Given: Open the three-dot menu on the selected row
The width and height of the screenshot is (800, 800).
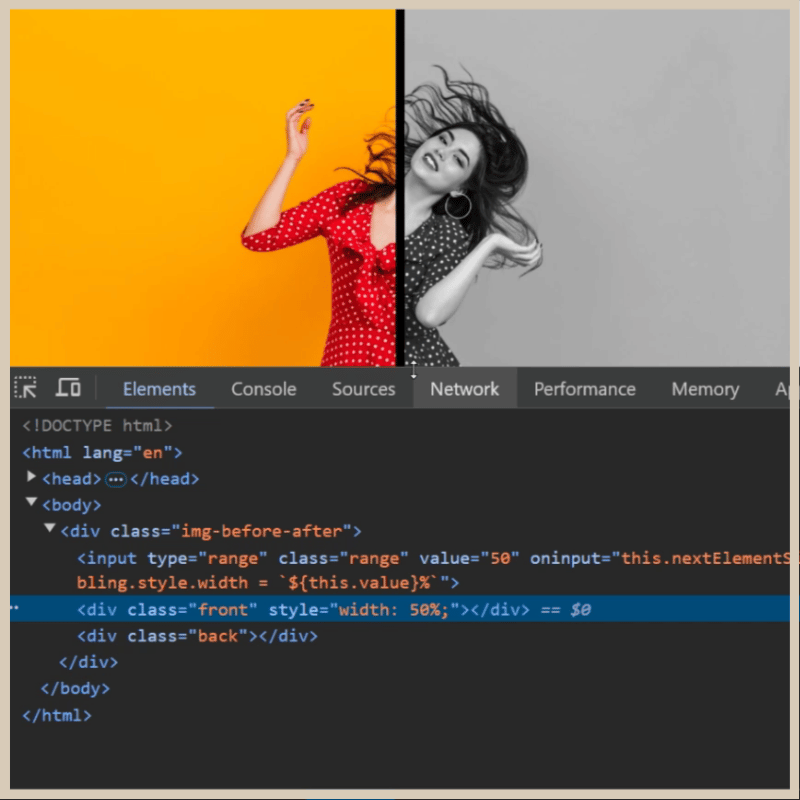Looking at the screenshot, I should point(15,608).
